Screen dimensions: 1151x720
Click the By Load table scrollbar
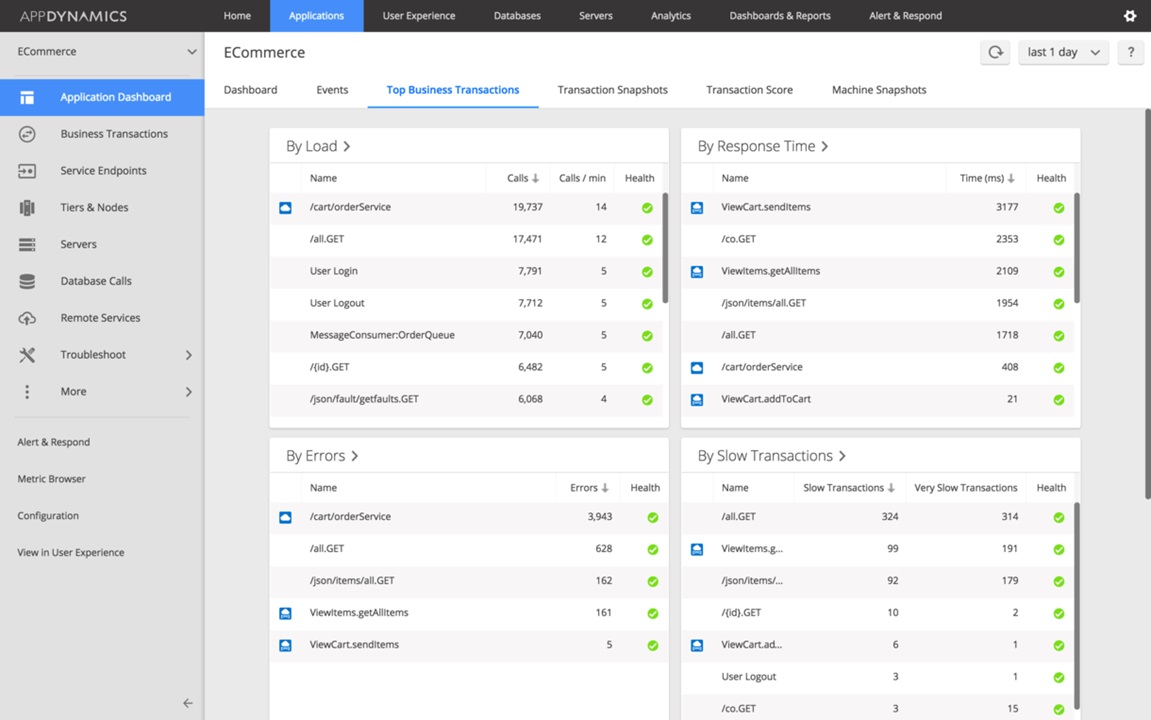click(x=665, y=248)
